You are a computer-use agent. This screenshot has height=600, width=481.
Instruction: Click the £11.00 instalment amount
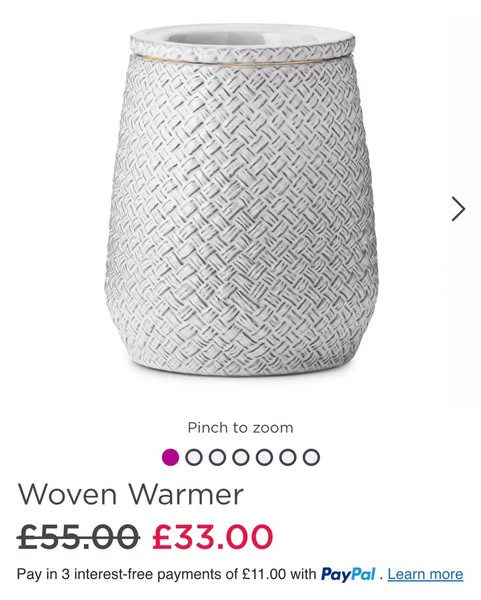click(x=264, y=574)
